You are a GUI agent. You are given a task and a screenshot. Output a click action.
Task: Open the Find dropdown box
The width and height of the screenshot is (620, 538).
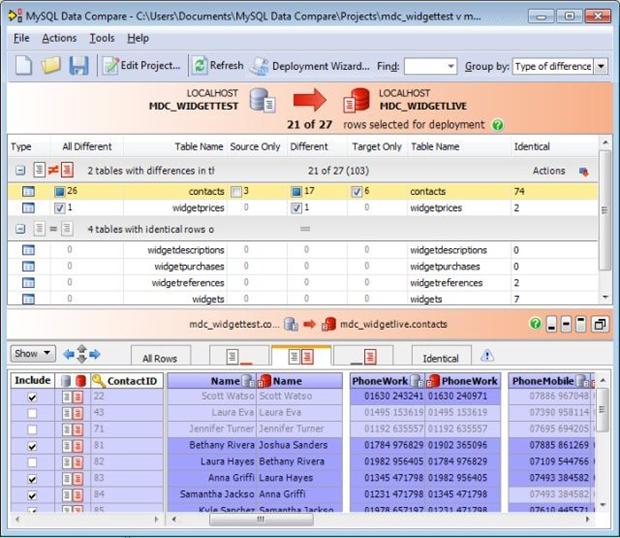click(430, 66)
